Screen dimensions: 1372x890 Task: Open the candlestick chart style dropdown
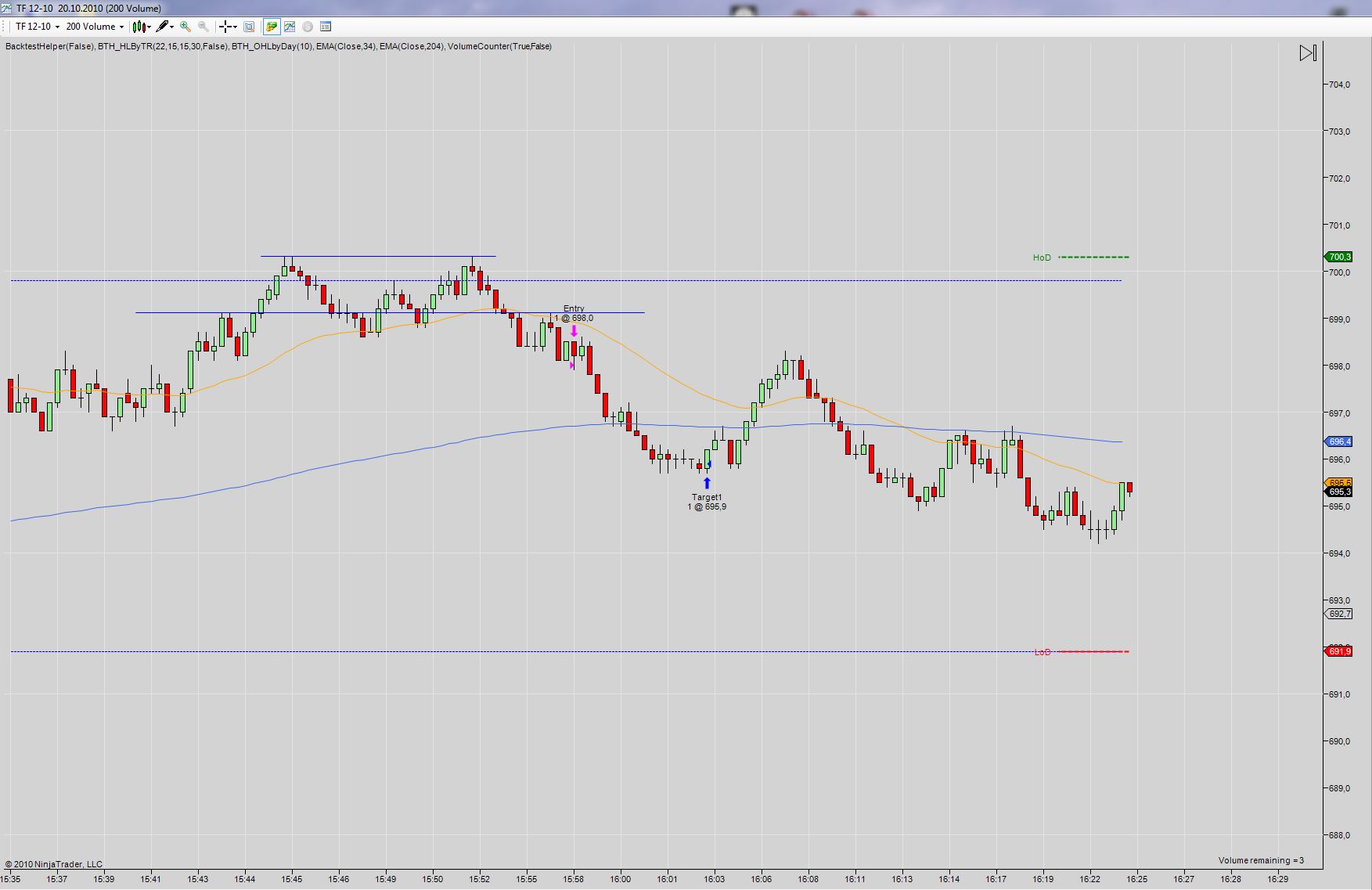click(141, 27)
